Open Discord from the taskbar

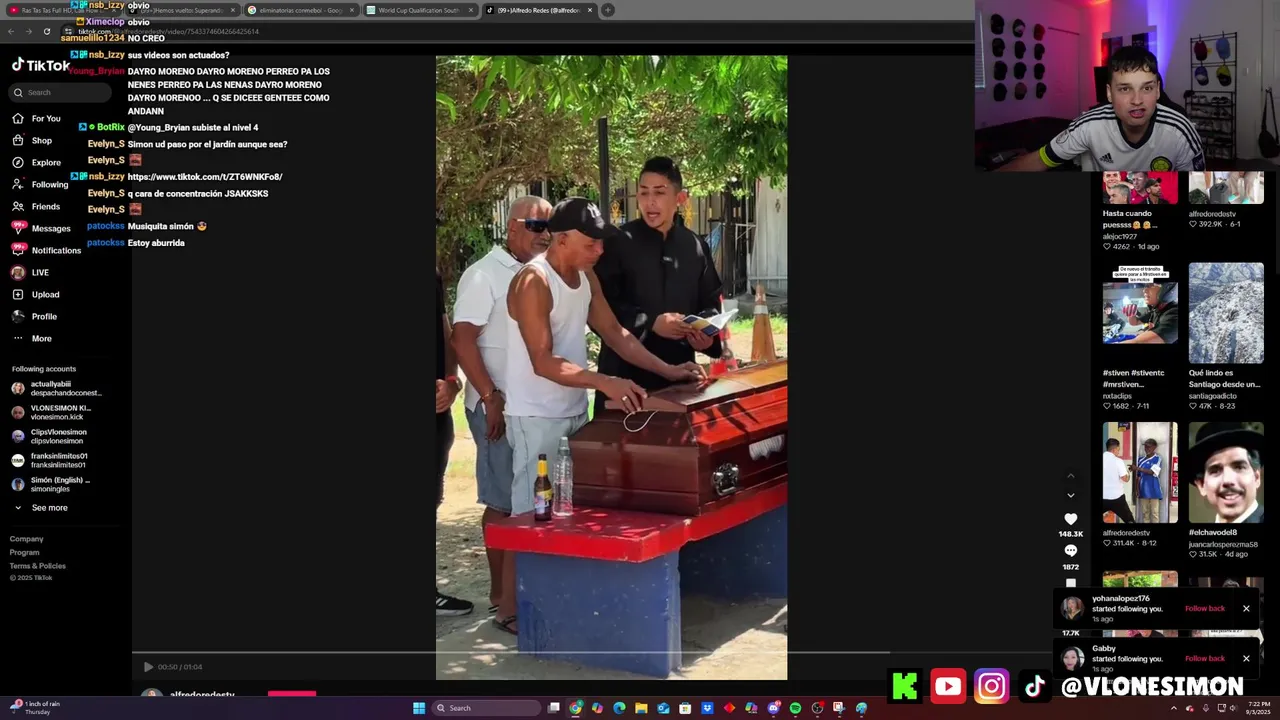pyautogui.click(x=773, y=708)
